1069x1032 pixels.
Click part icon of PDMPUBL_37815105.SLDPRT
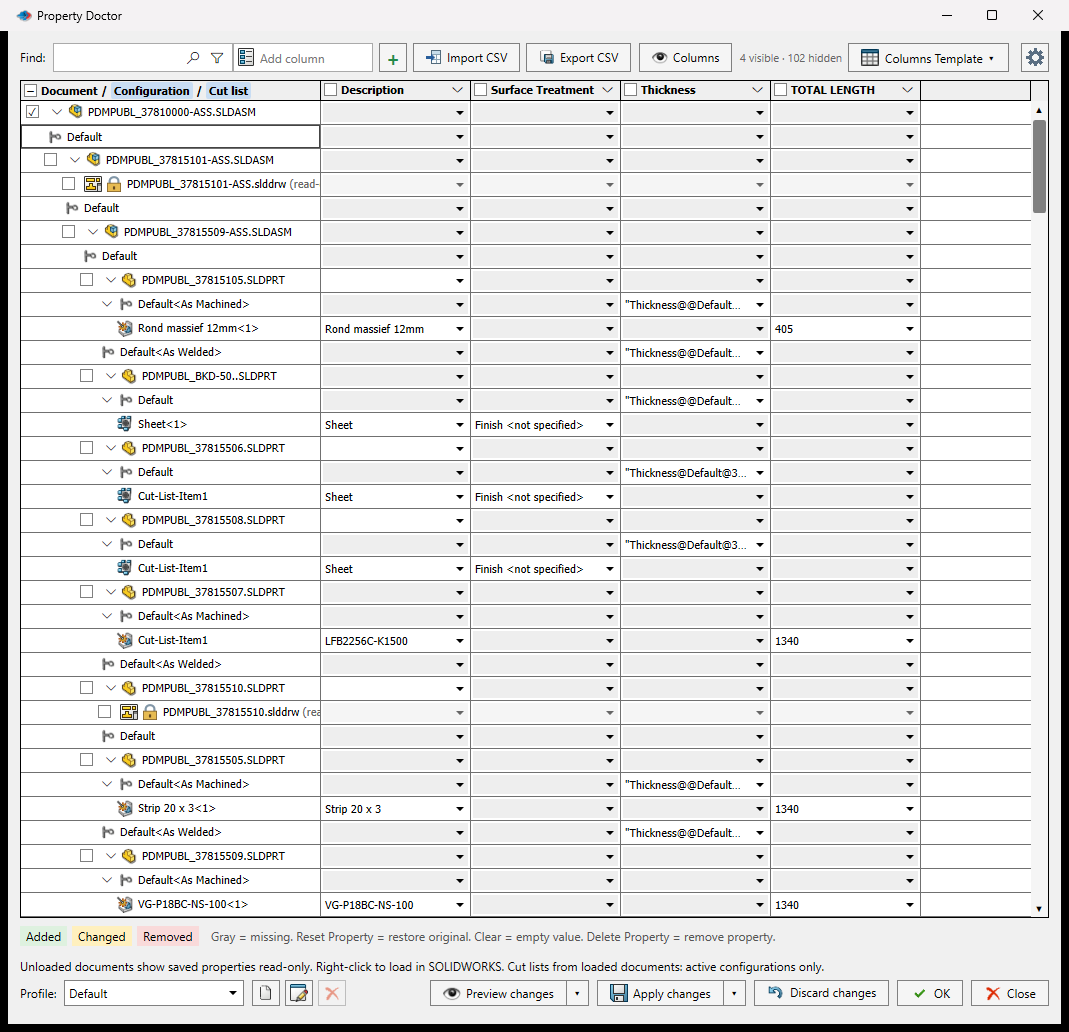pos(129,279)
